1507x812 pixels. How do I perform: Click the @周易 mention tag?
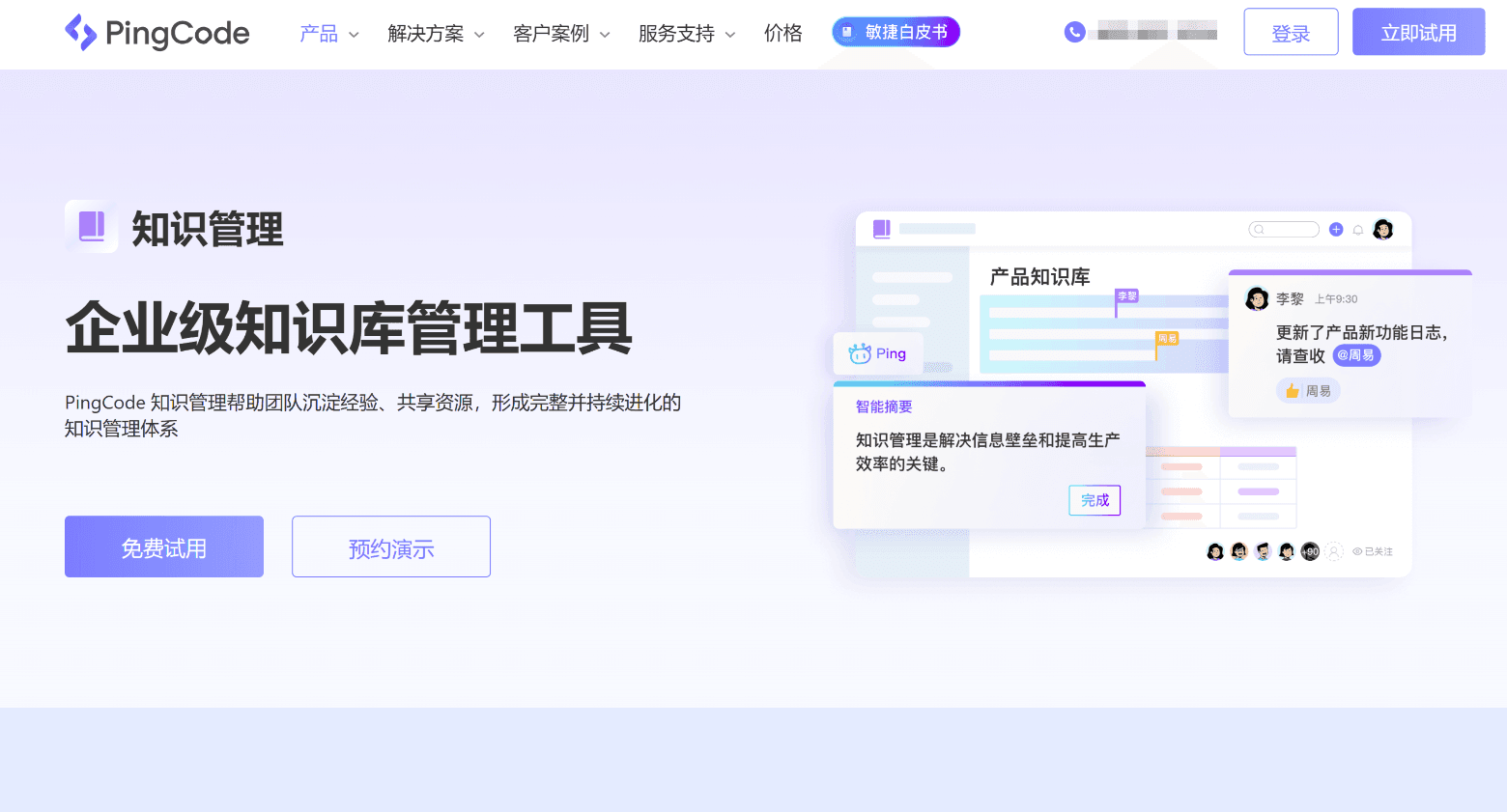pyautogui.click(x=1356, y=355)
